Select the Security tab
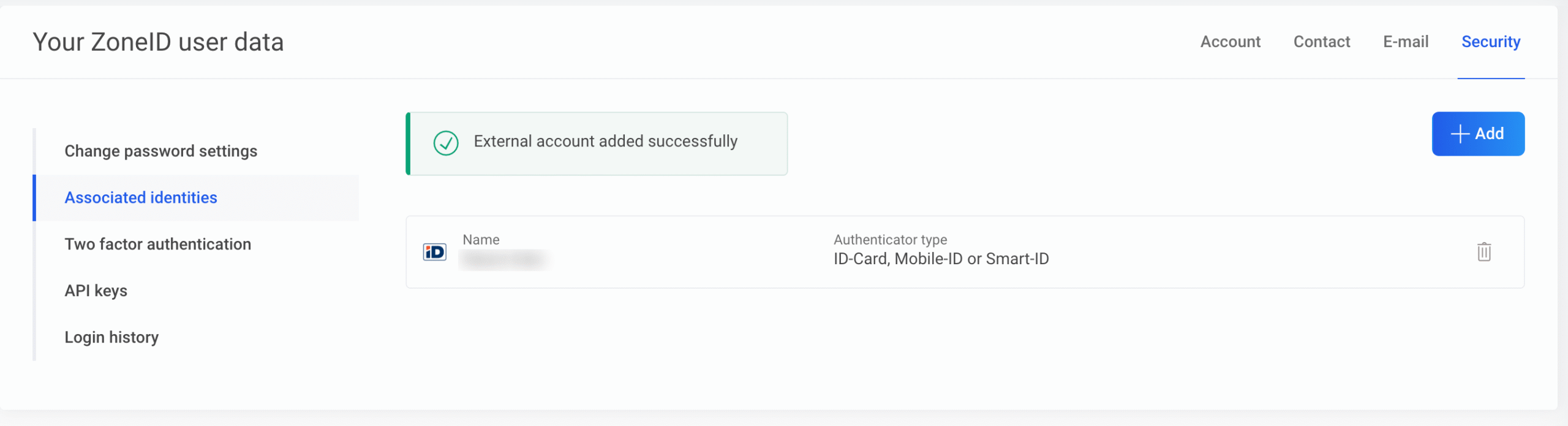The width and height of the screenshot is (1568, 426). click(x=1490, y=42)
